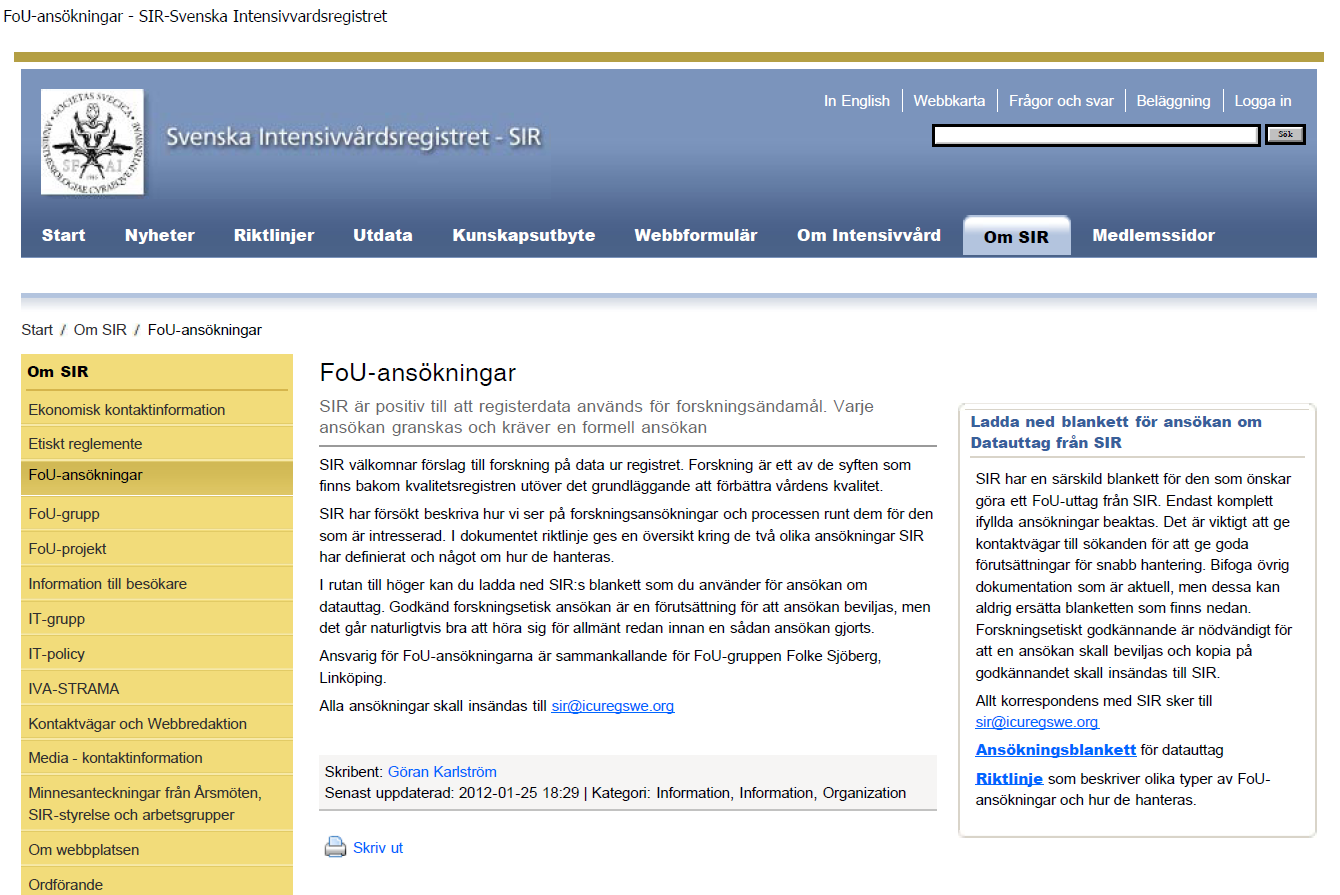Open the Om Intensivvård tab

coord(869,236)
